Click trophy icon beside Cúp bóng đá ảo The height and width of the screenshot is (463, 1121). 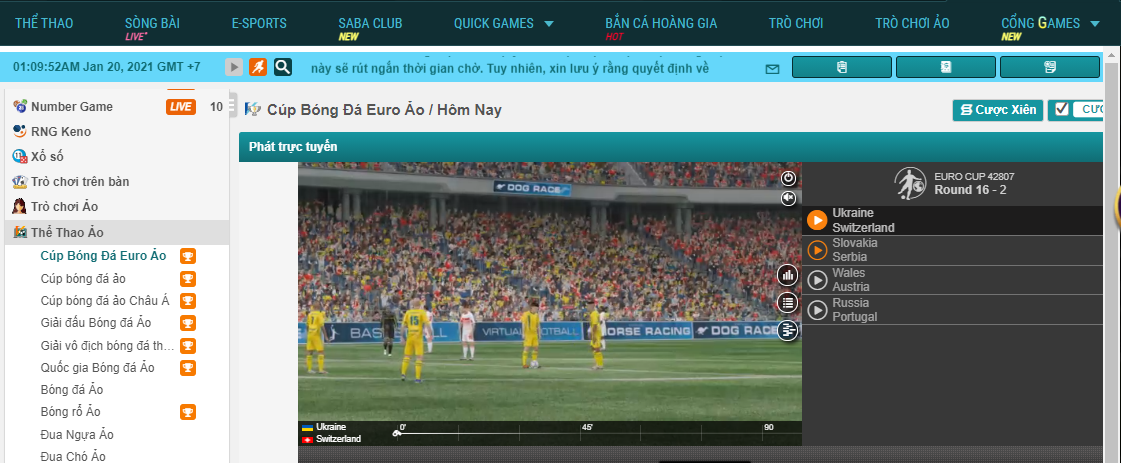[x=187, y=278]
